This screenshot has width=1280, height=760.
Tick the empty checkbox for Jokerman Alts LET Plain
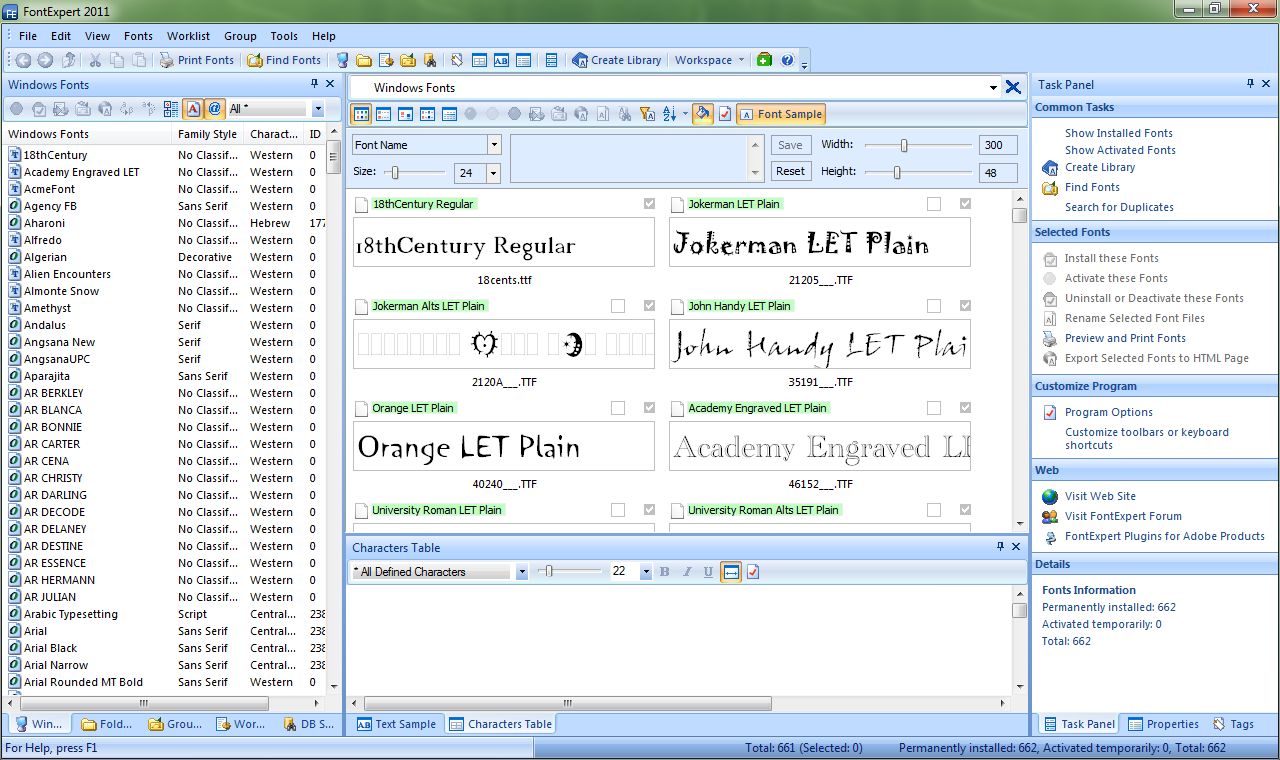click(x=618, y=306)
